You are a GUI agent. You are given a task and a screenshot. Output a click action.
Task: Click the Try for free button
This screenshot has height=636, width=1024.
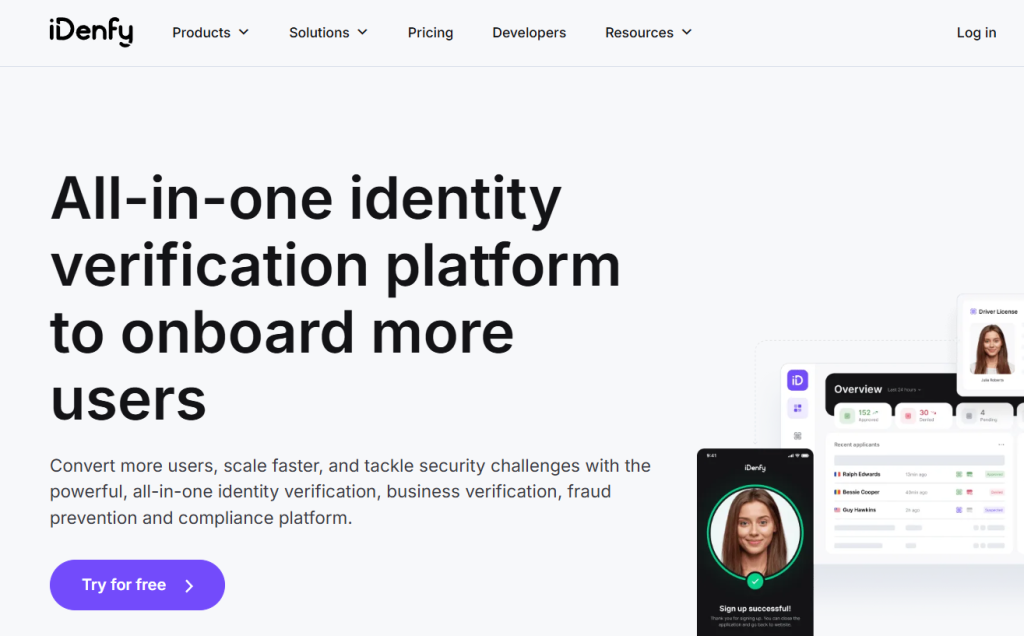tap(137, 585)
